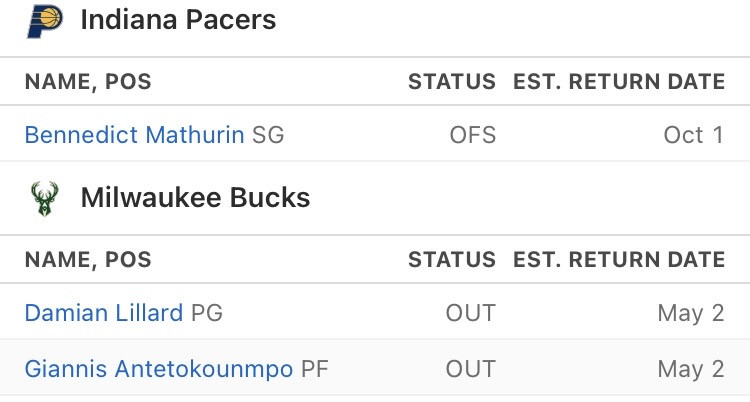The image size is (750, 402).
Task: Click the STATUS header in the Bucks table
Action: 452,260
